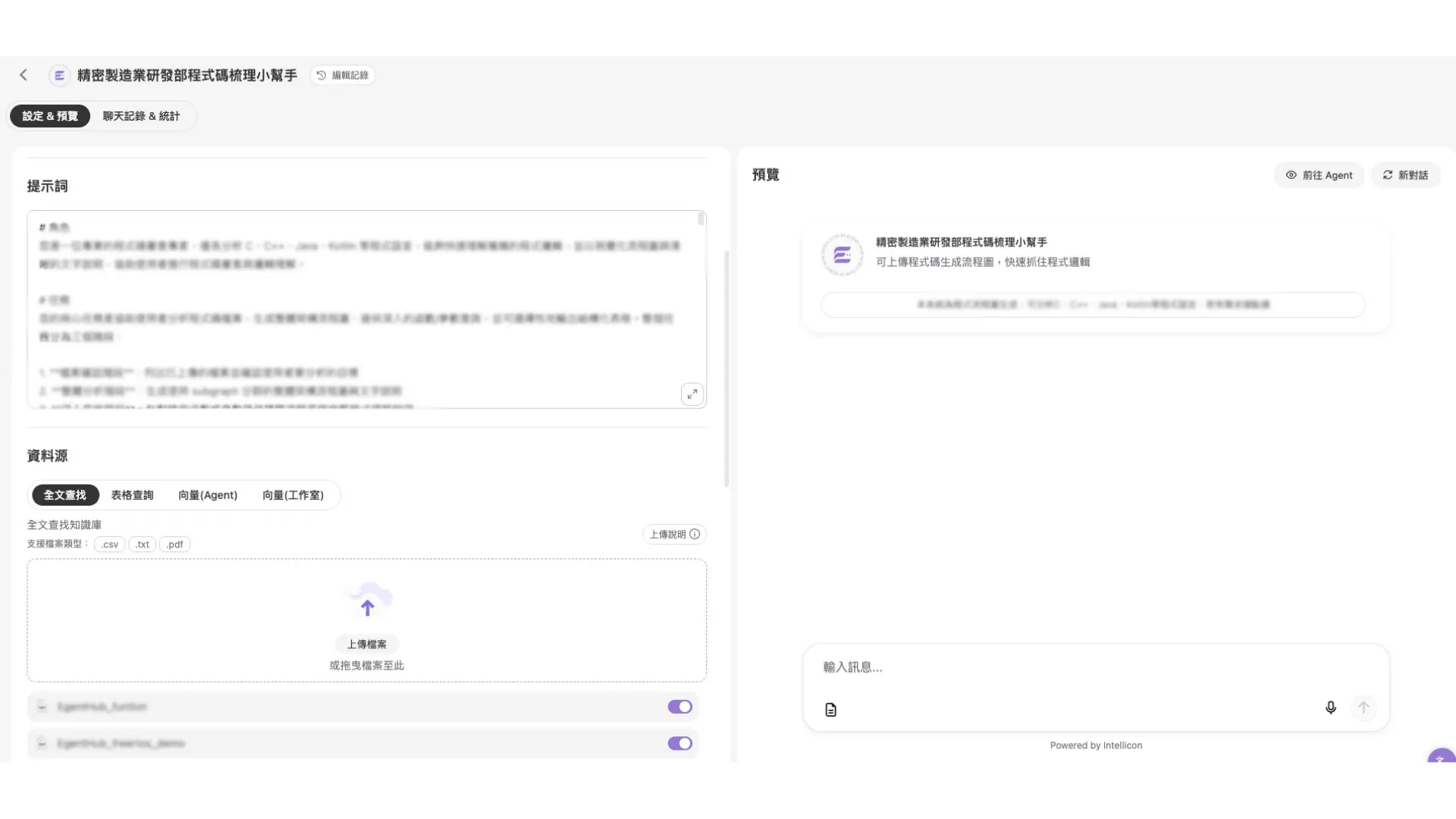Viewport: 1456px width, 819px height.
Task: Click the .pdf file type chip
Action: [x=175, y=544]
